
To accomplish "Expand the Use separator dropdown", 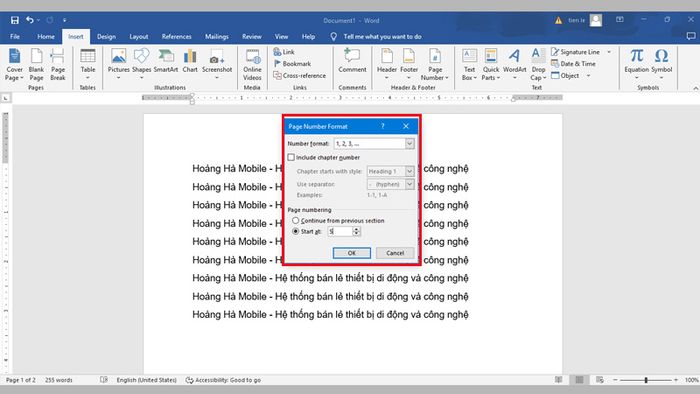I will coord(409,184).
